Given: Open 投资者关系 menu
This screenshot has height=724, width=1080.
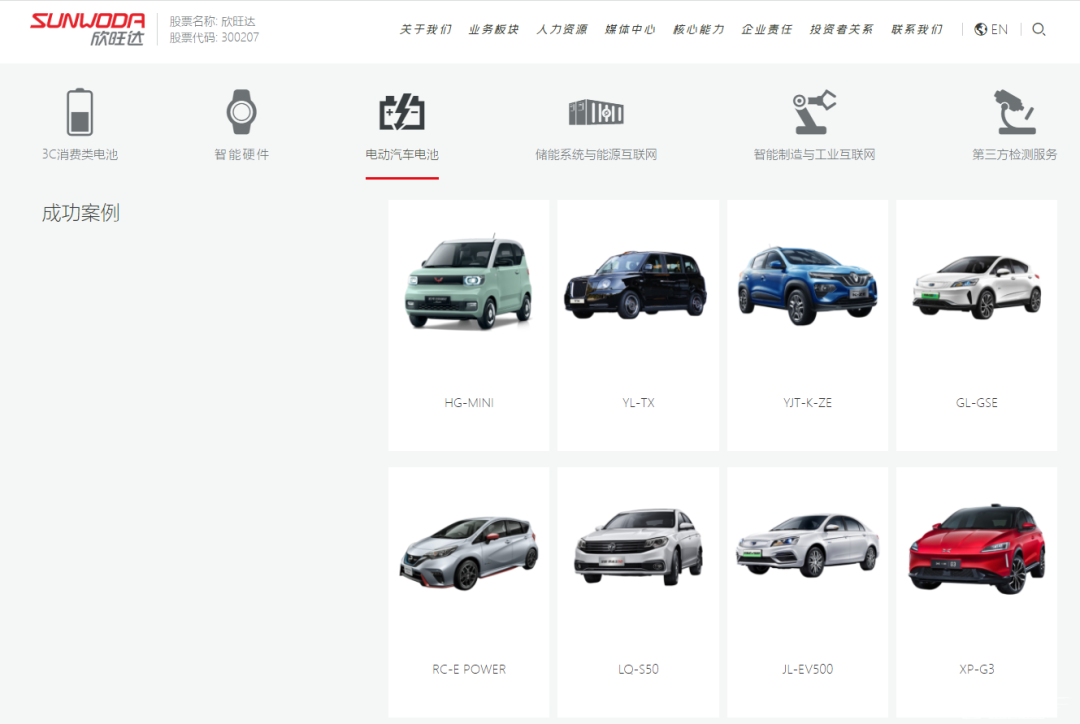Looking at the screenshot, I should pos(841,29).
